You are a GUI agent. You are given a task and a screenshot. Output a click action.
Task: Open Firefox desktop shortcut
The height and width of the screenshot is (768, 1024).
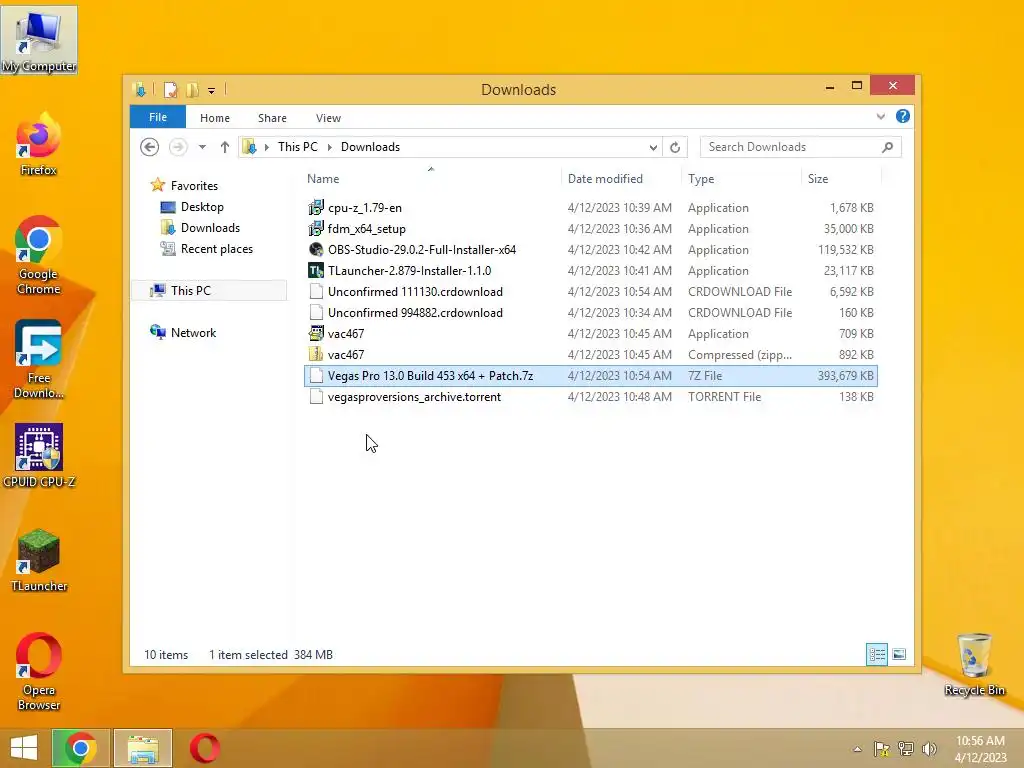click(39, 145)
